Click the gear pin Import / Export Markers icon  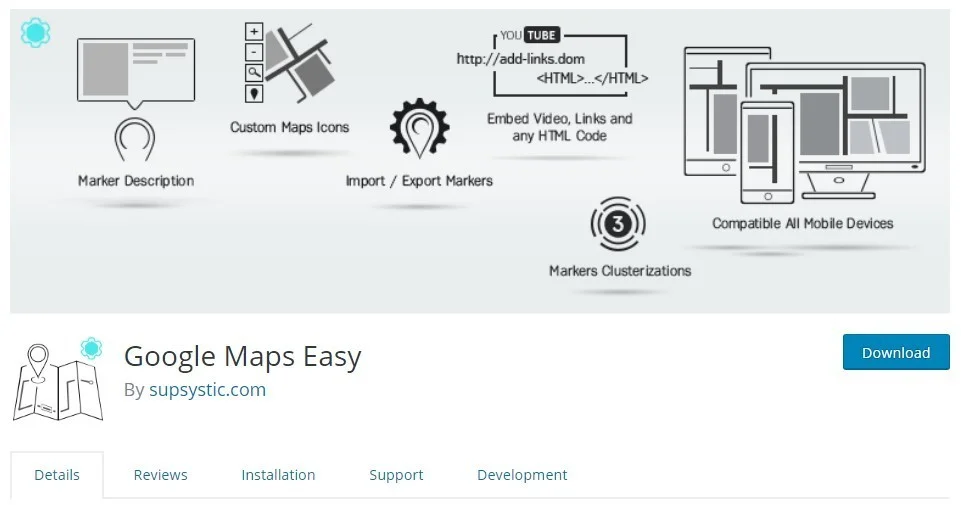[419, 129]
